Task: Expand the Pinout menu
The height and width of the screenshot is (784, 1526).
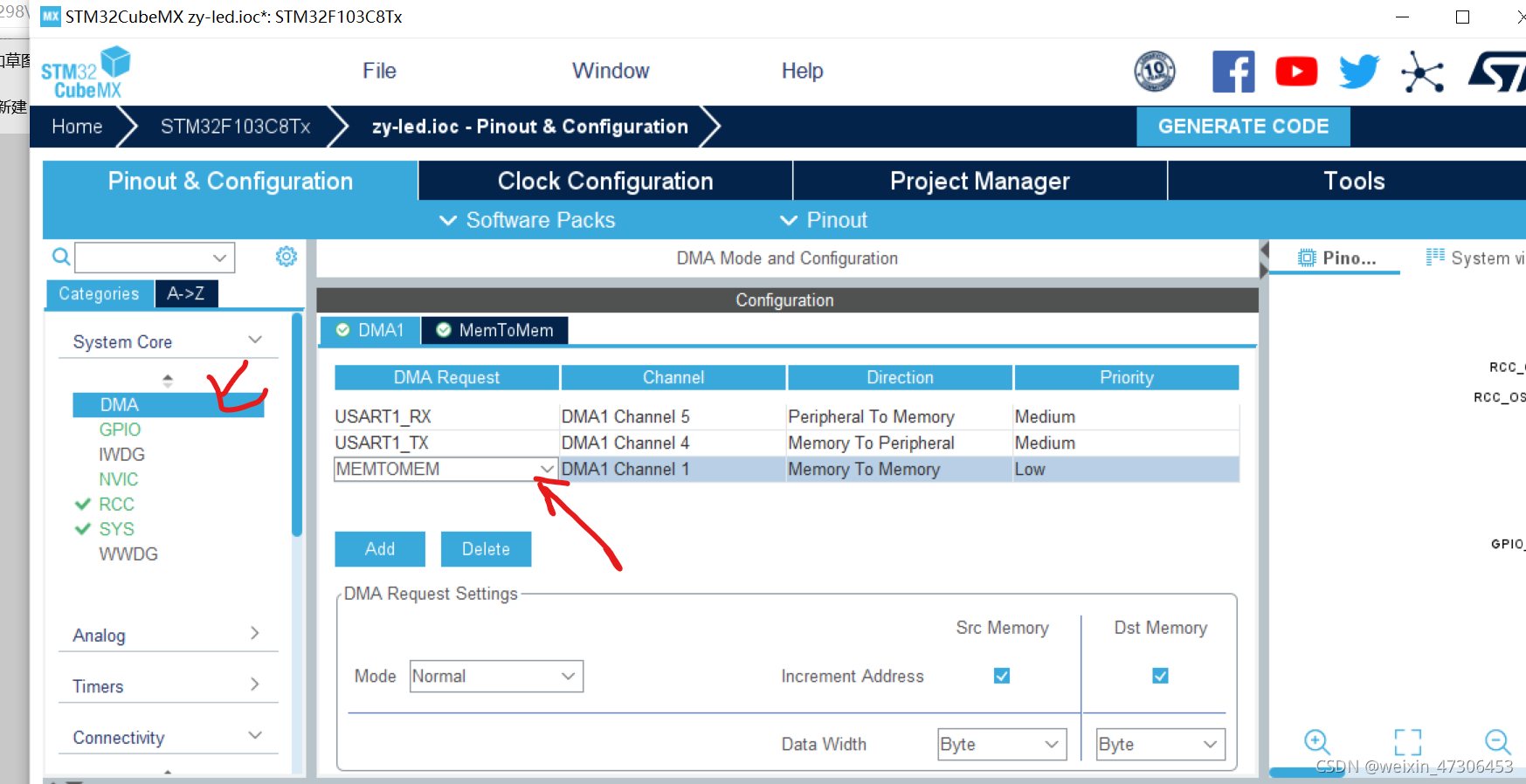Action: [824, 220]
